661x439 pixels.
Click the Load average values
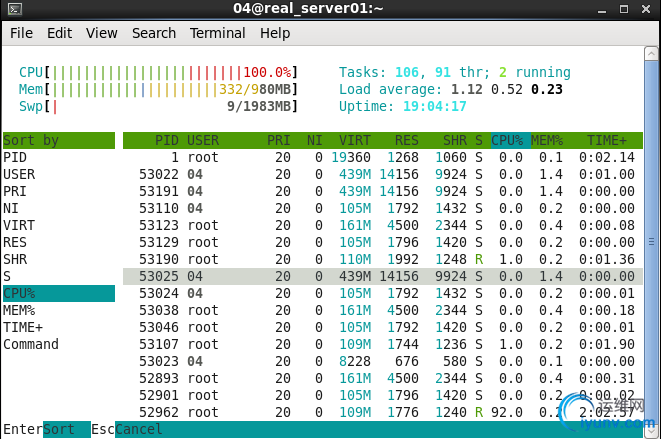pyautogui.click(x=507, y=89)
